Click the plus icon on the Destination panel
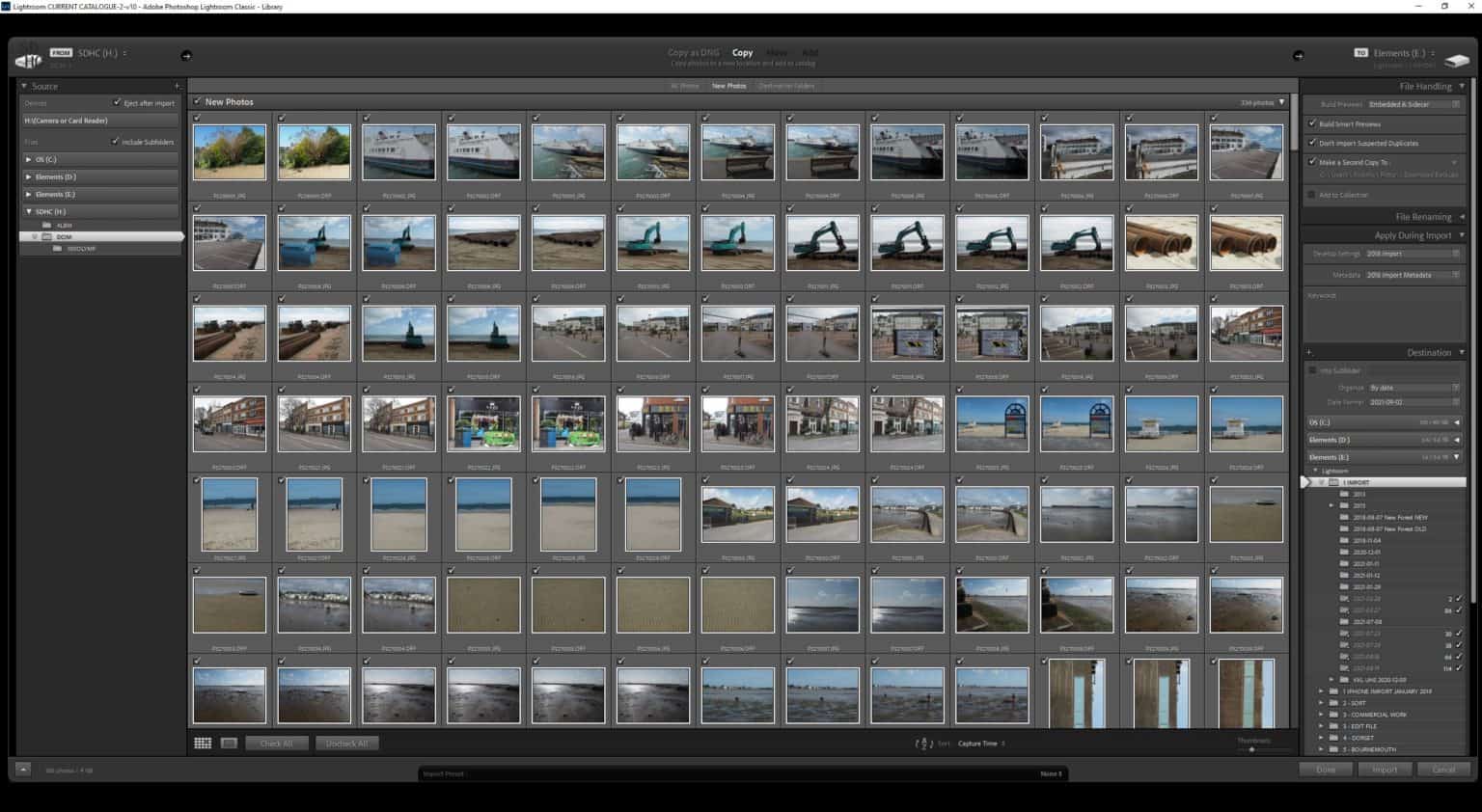The width and height of the screenshot is (1482, 812). (x=1310, y=352)
